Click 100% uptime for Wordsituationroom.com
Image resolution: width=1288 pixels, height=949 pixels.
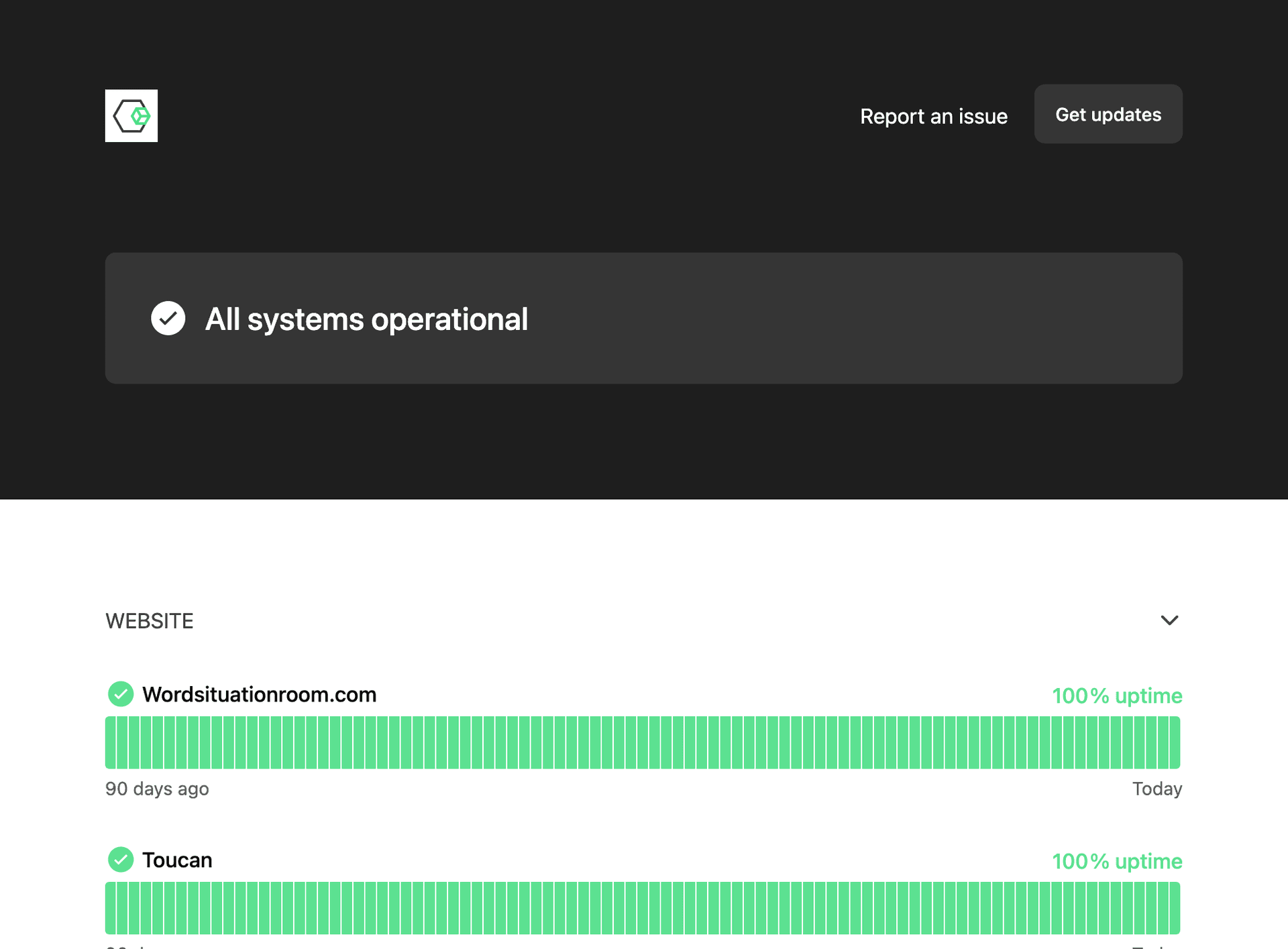[1117, 695]
